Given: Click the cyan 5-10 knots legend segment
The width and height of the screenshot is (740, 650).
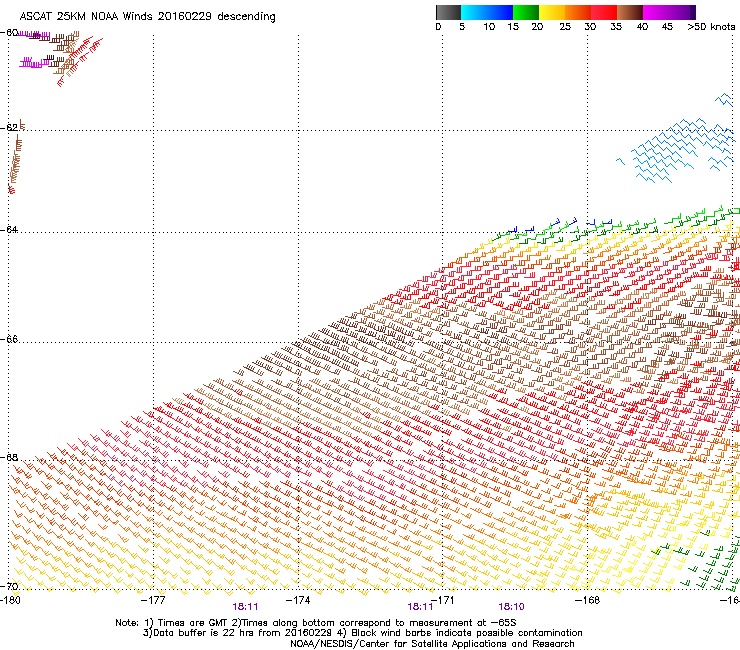Looking at the screenshot, I should pos(474,12).
